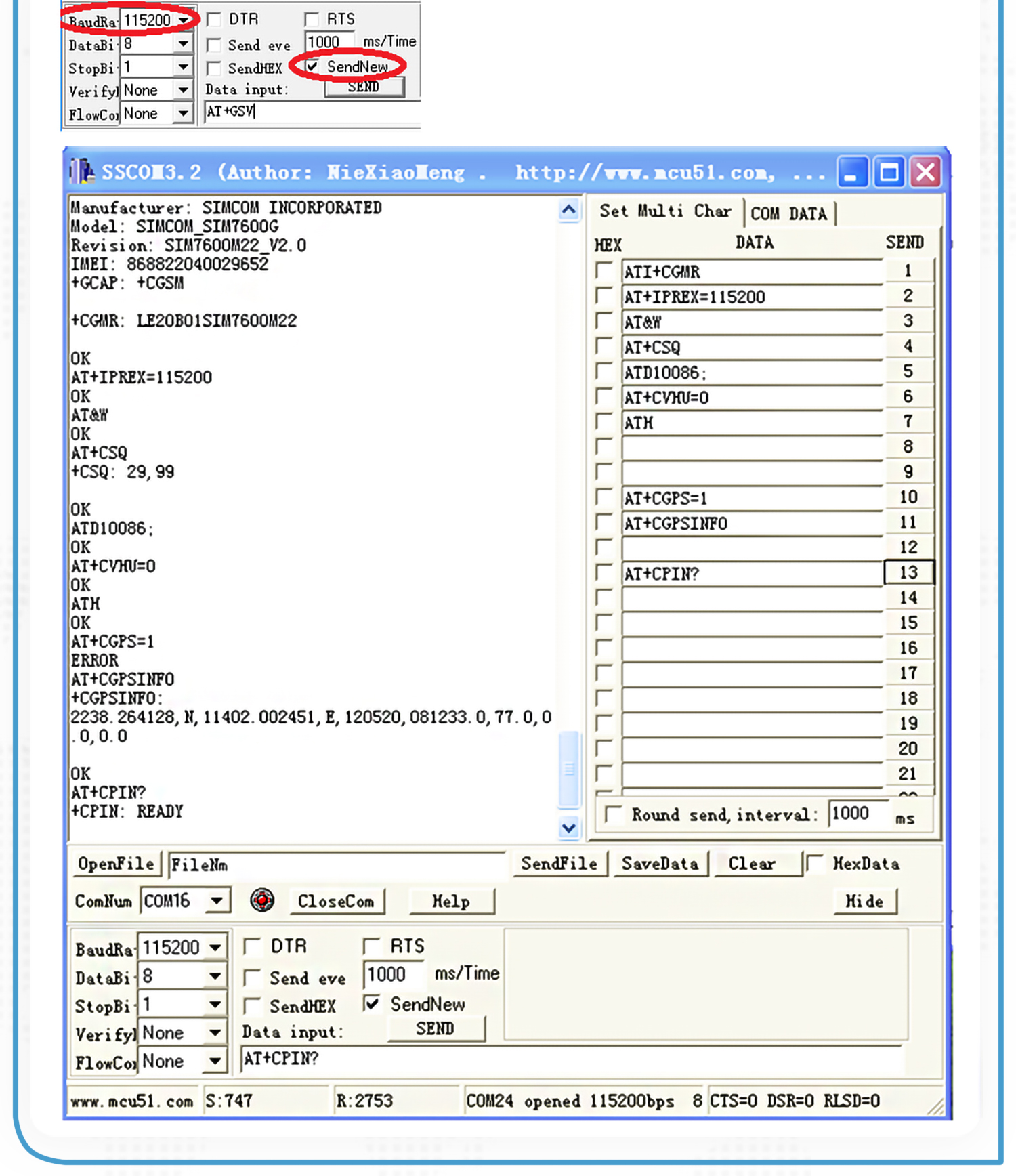Click the SaveData button
Image resolution: width=1016 pixels, height=1176 pixels.
pyautogui.click(x=660, y=864)
